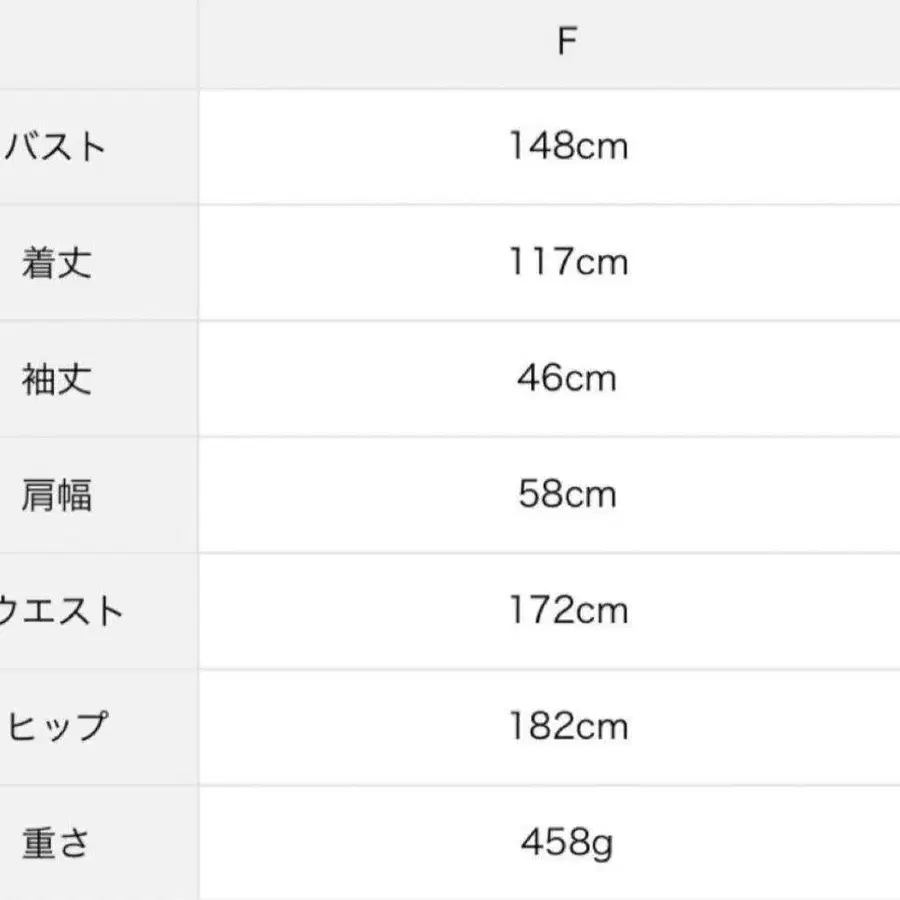Click the divider line below the F header
This screenshot has height=900, width=900.
[567, 88]
